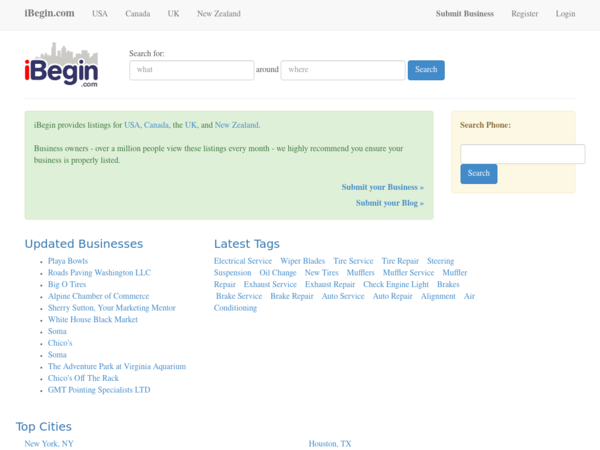Select the Muffler Service tag
Viewport: 600px width, 450px height.
408,273
